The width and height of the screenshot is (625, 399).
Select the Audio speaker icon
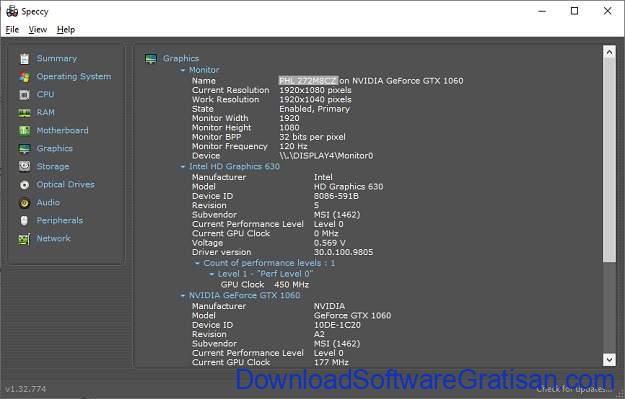pyautogui.click(x=24, y=203)
